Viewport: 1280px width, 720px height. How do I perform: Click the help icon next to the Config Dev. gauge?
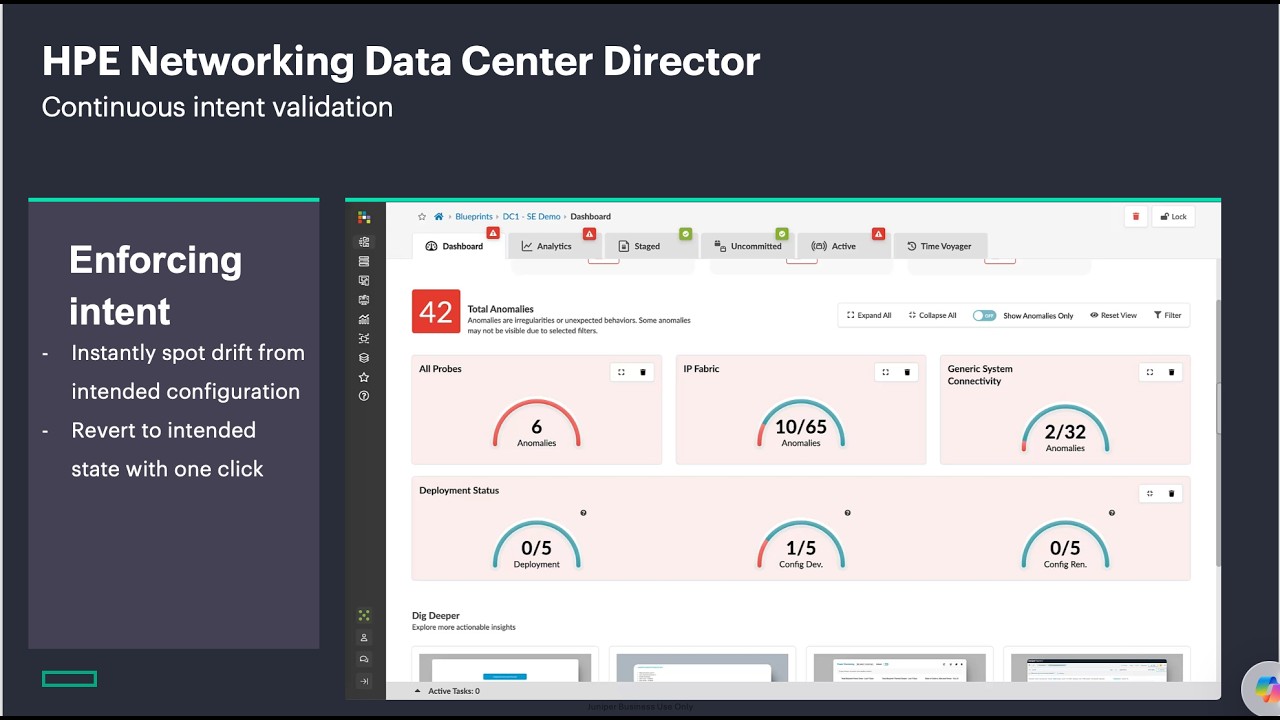tap(848, 513)
